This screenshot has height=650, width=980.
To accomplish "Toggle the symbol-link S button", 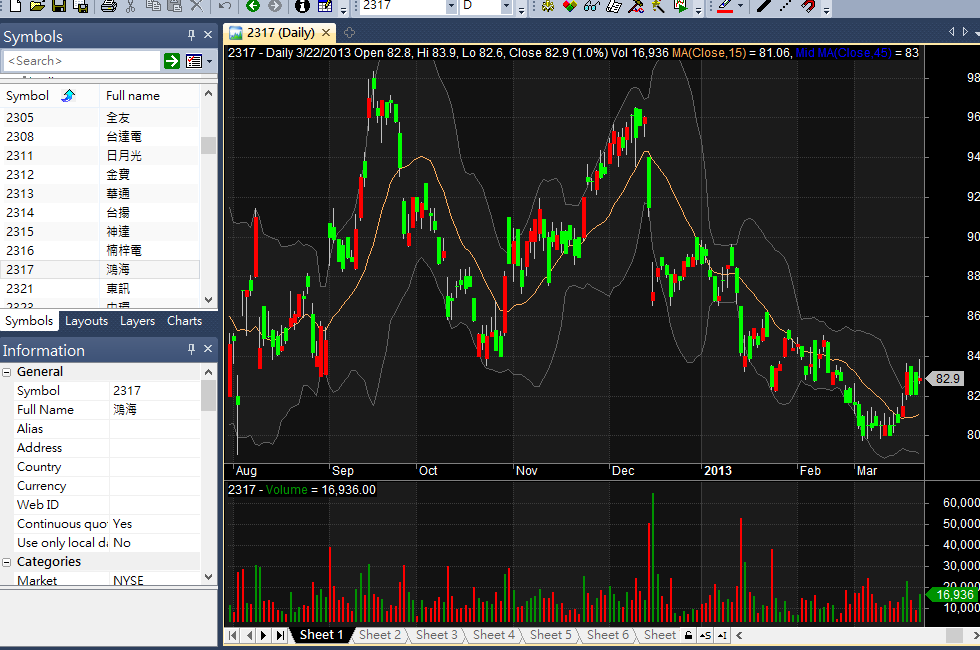I will pyautogui.click(x=705, y=635).
